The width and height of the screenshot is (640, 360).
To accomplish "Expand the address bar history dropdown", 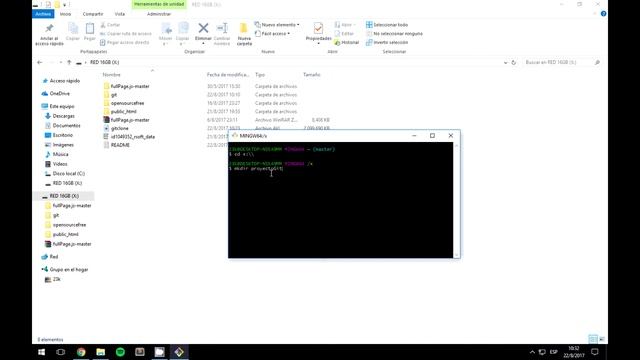I will point(505,62).
